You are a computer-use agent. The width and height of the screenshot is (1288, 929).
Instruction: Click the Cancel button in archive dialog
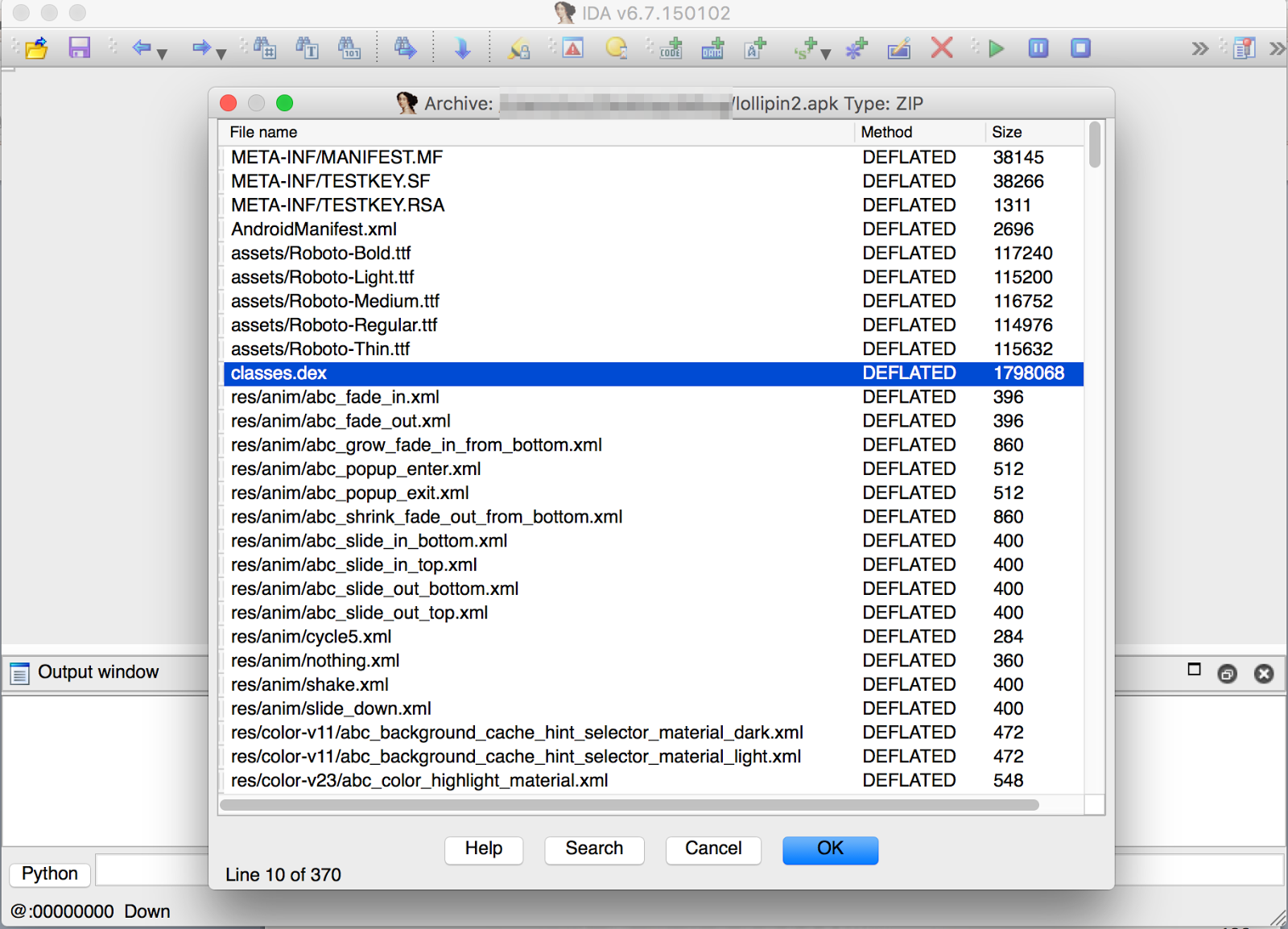tap(713, 849)
